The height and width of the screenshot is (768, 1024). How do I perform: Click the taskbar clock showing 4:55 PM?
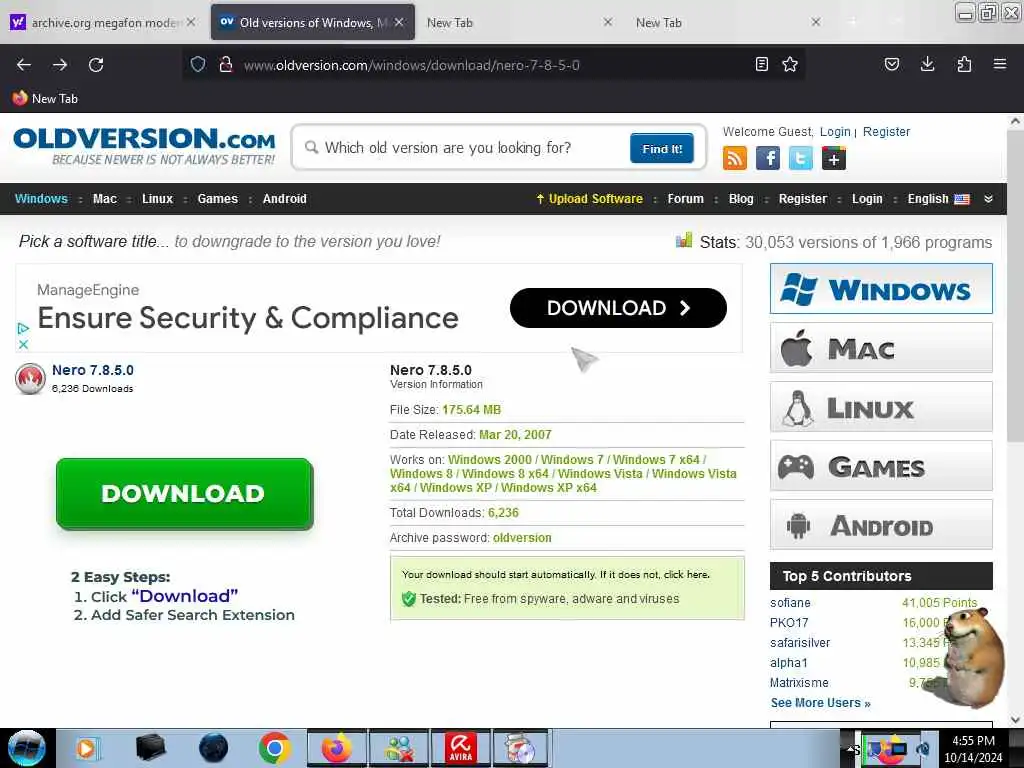point(973,749)
